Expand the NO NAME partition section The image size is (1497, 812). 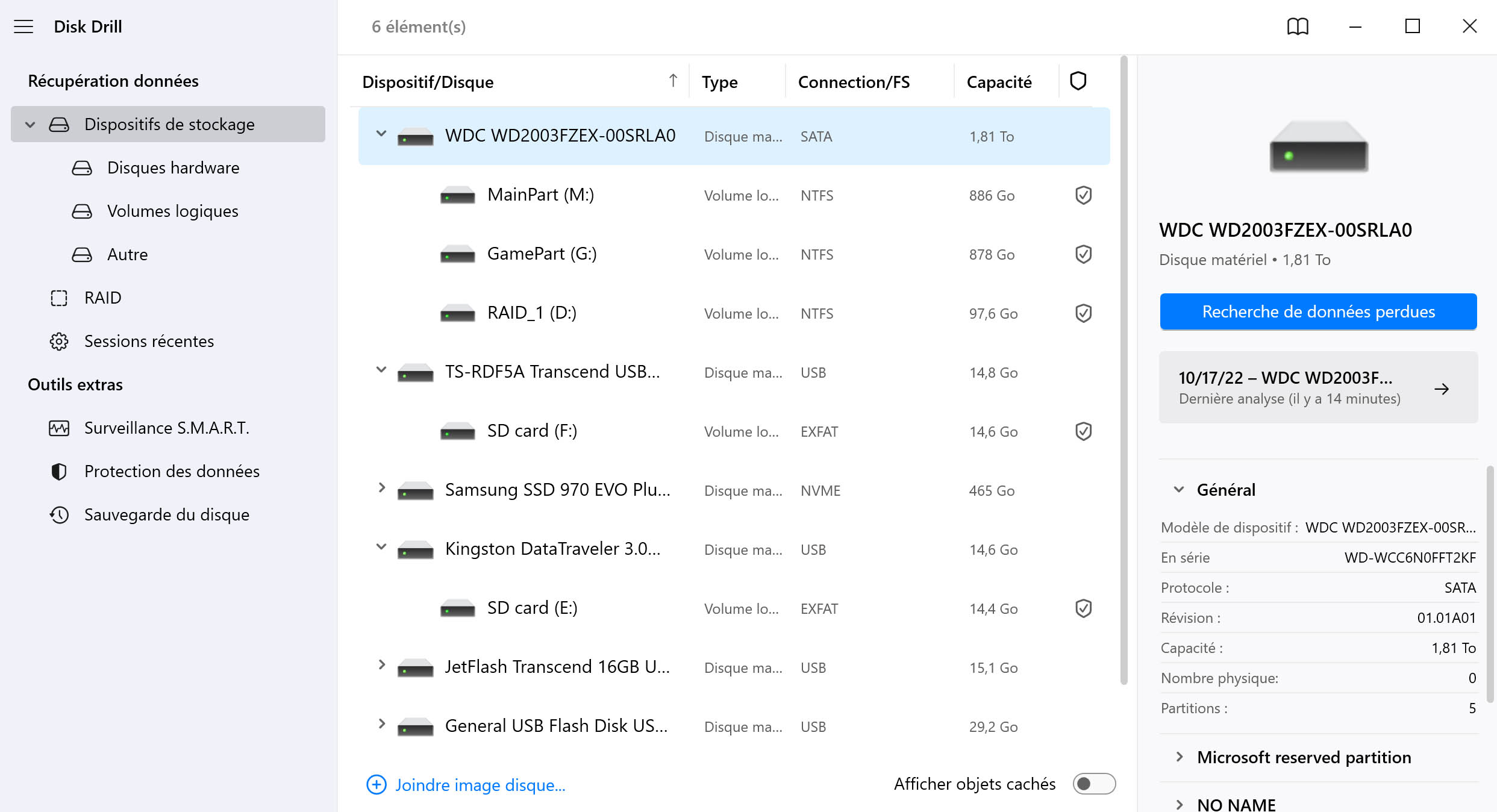point(1179,804)
